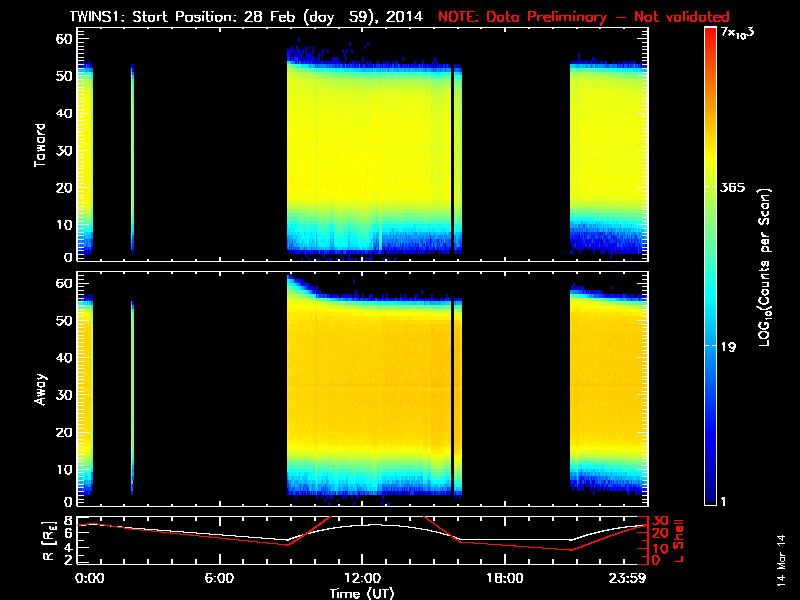Image resolution: width=800 pixels, height=600 pixels.
Task: Click the red '30' L Shell tick label
Action: click(660, 521)
